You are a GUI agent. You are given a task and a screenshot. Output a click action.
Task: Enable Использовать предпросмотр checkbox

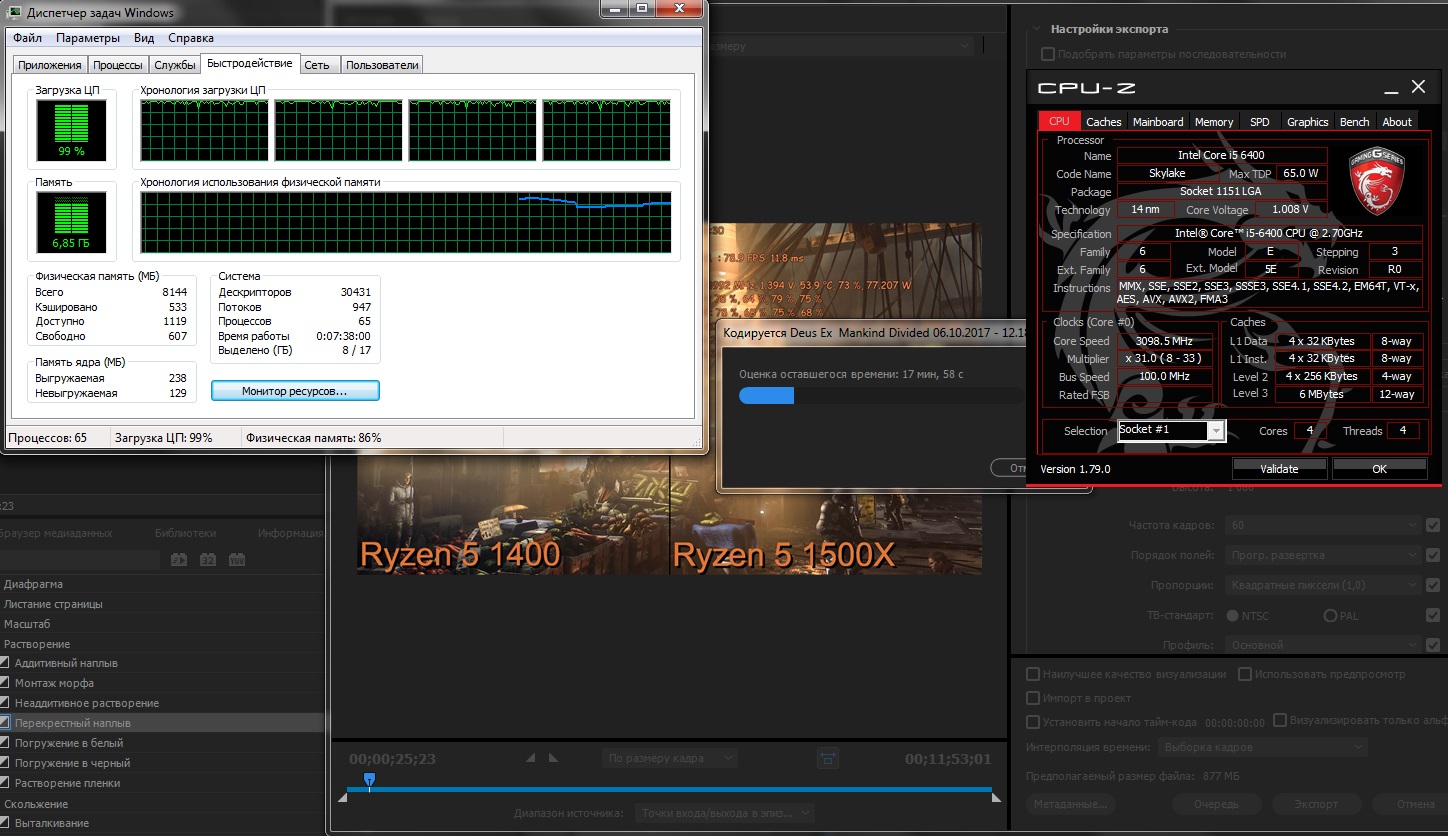click(1245, 674)
